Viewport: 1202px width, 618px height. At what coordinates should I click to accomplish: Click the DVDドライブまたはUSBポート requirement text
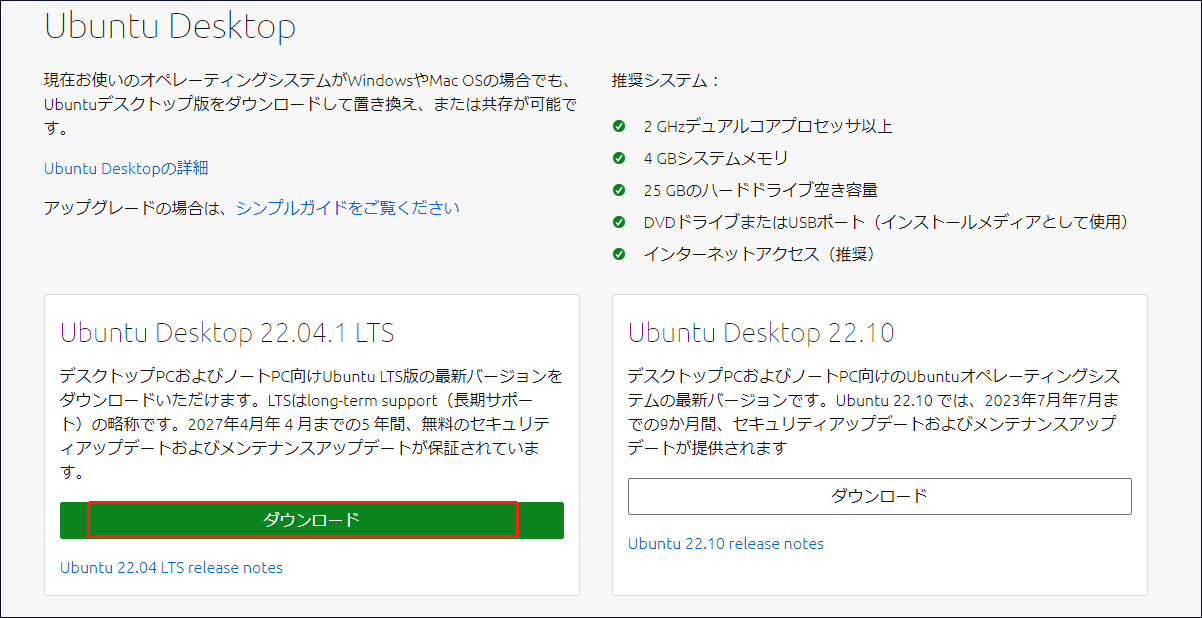point(886,222)
